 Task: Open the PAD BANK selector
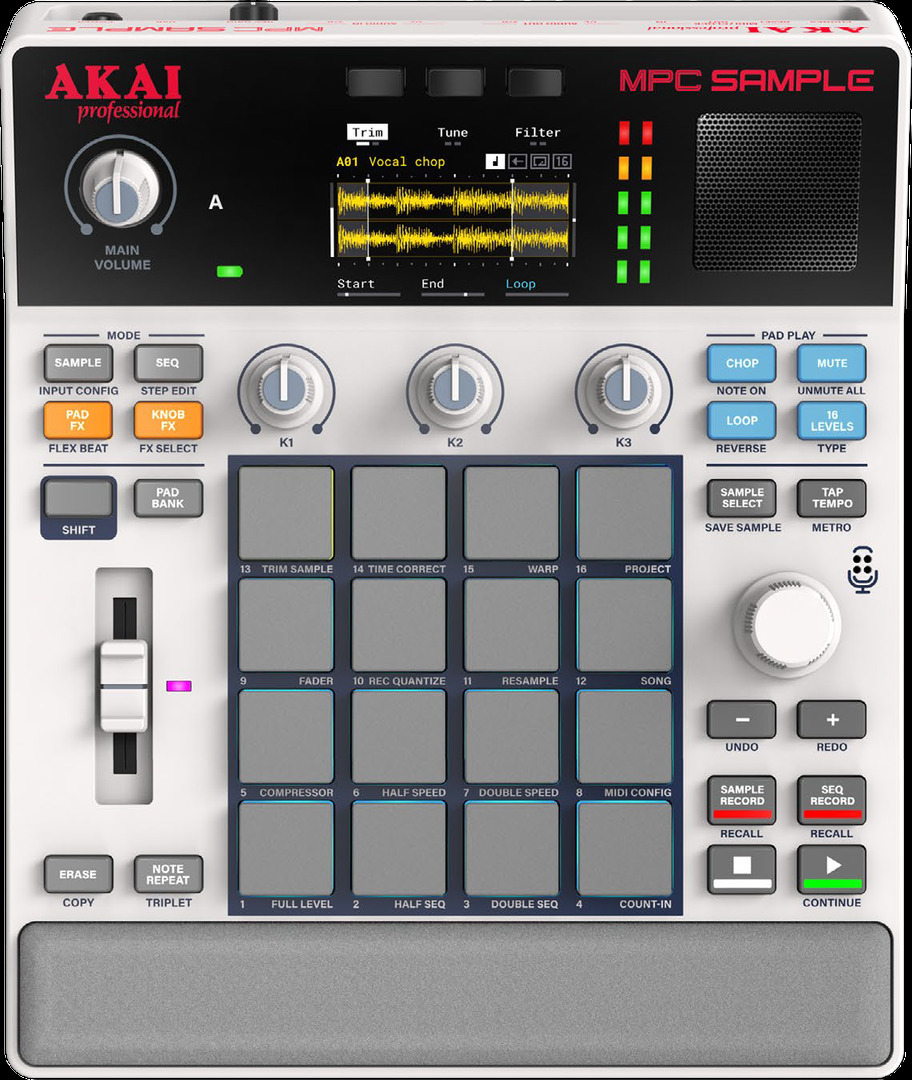point(168,498)
